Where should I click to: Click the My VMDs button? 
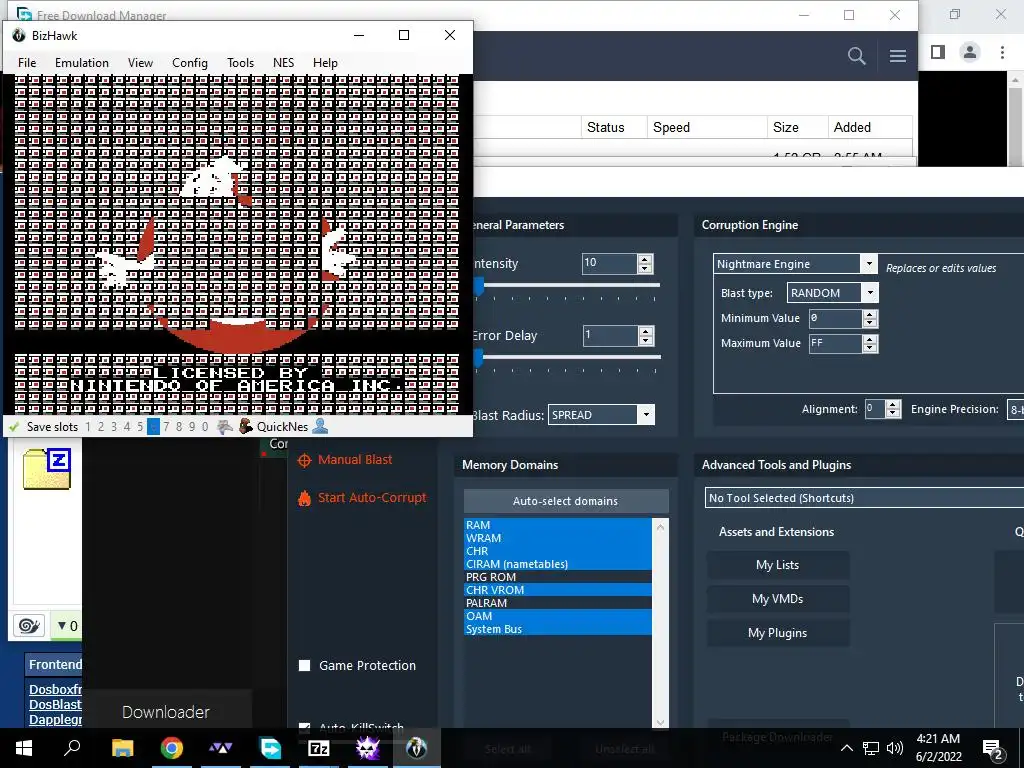pyautogui.click(x=777, y=599)
